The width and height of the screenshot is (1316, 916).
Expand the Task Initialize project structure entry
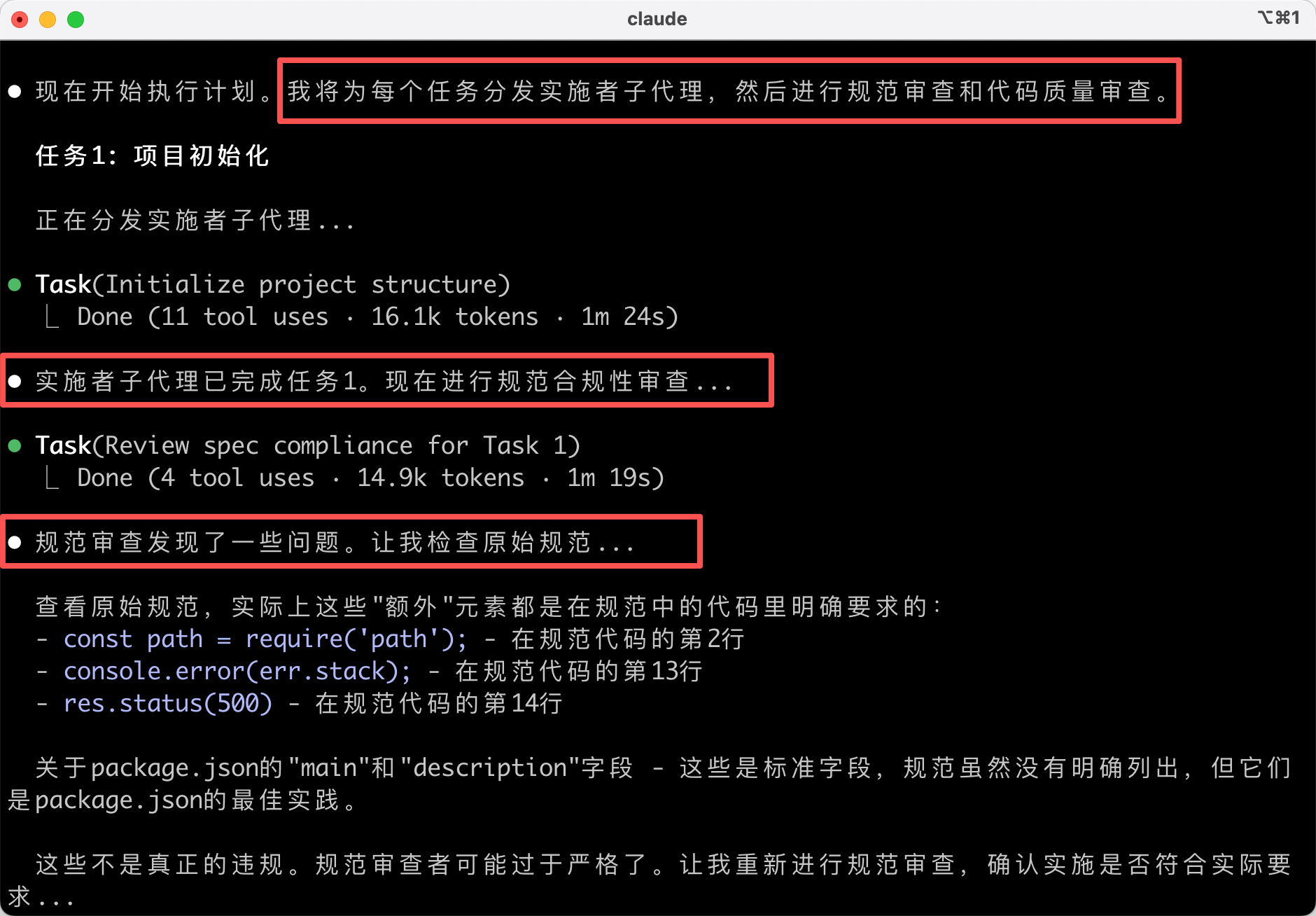tap(273, 284)
